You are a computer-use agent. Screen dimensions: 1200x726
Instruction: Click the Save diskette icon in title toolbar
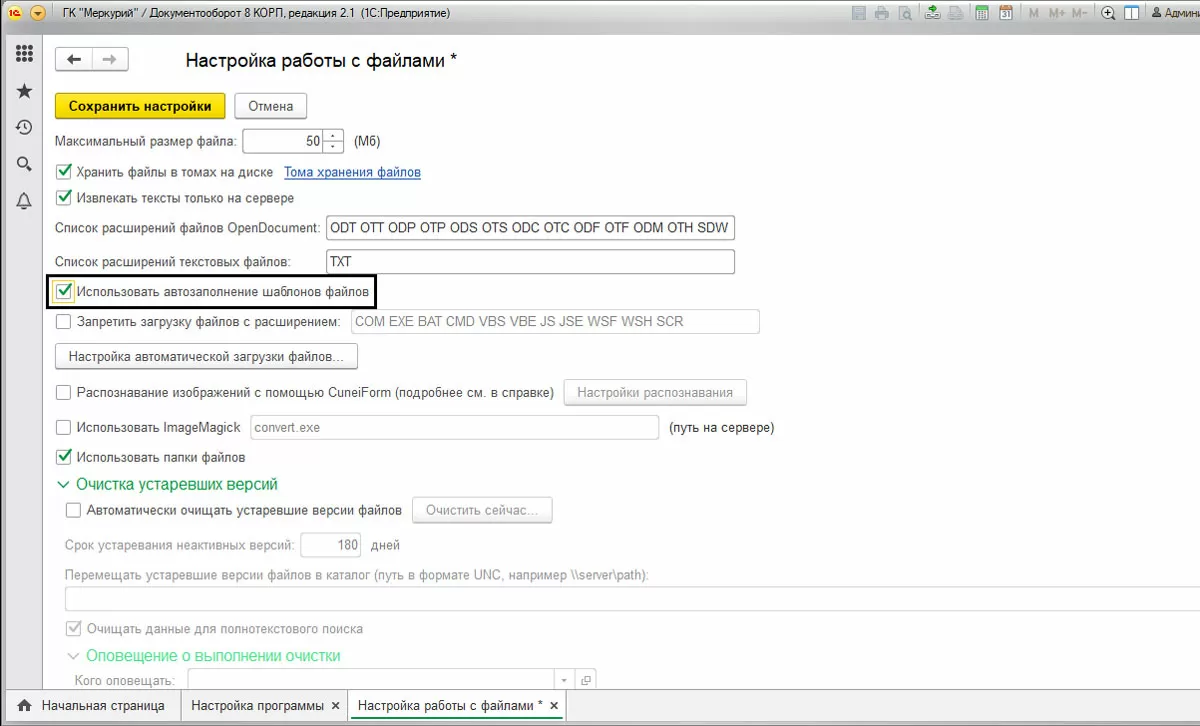coord(860,13)
